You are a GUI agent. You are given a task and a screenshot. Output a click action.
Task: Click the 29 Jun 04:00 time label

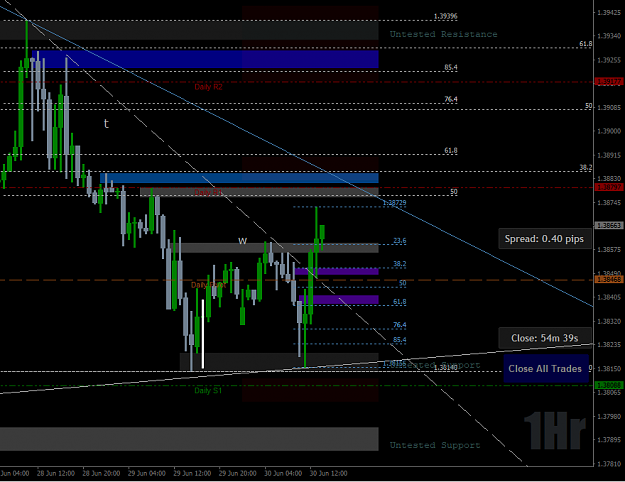click(147, 473)
